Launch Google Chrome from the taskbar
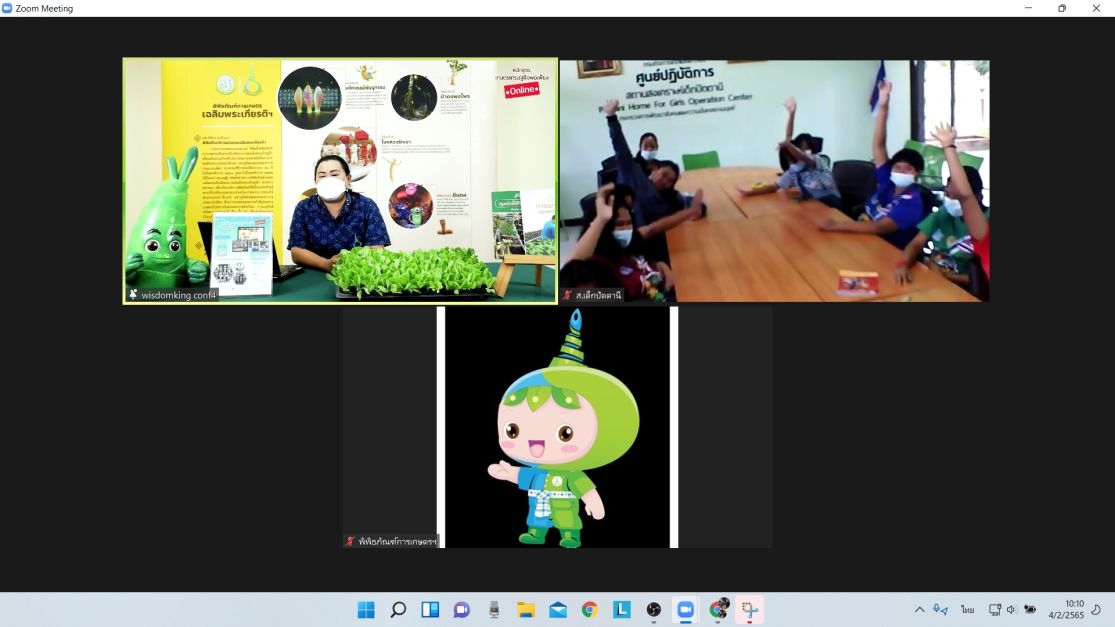The height and width of the screenshot is (627, 1115). [589, 610]
